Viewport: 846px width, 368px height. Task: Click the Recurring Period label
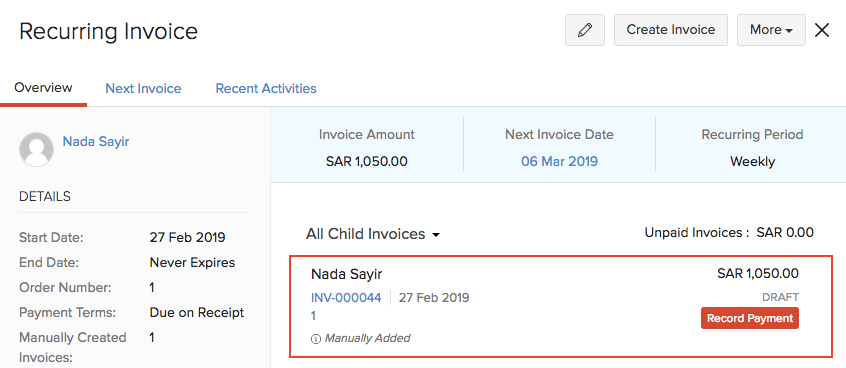click(752, 134)
